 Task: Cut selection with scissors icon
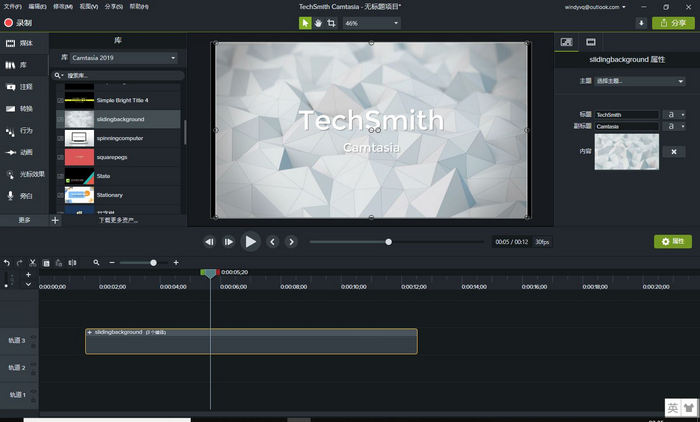33,263
